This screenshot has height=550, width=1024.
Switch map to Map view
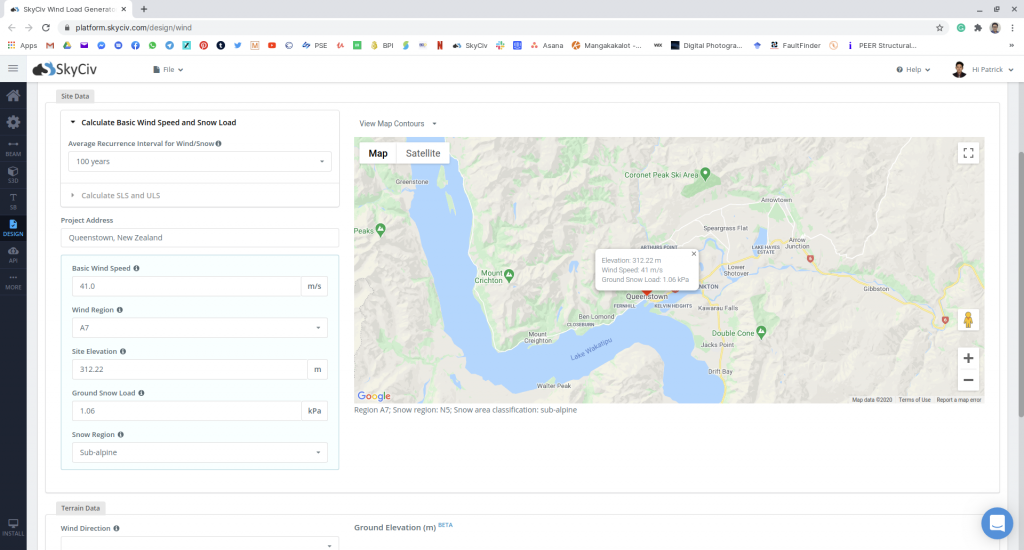(x=378, y=153)
